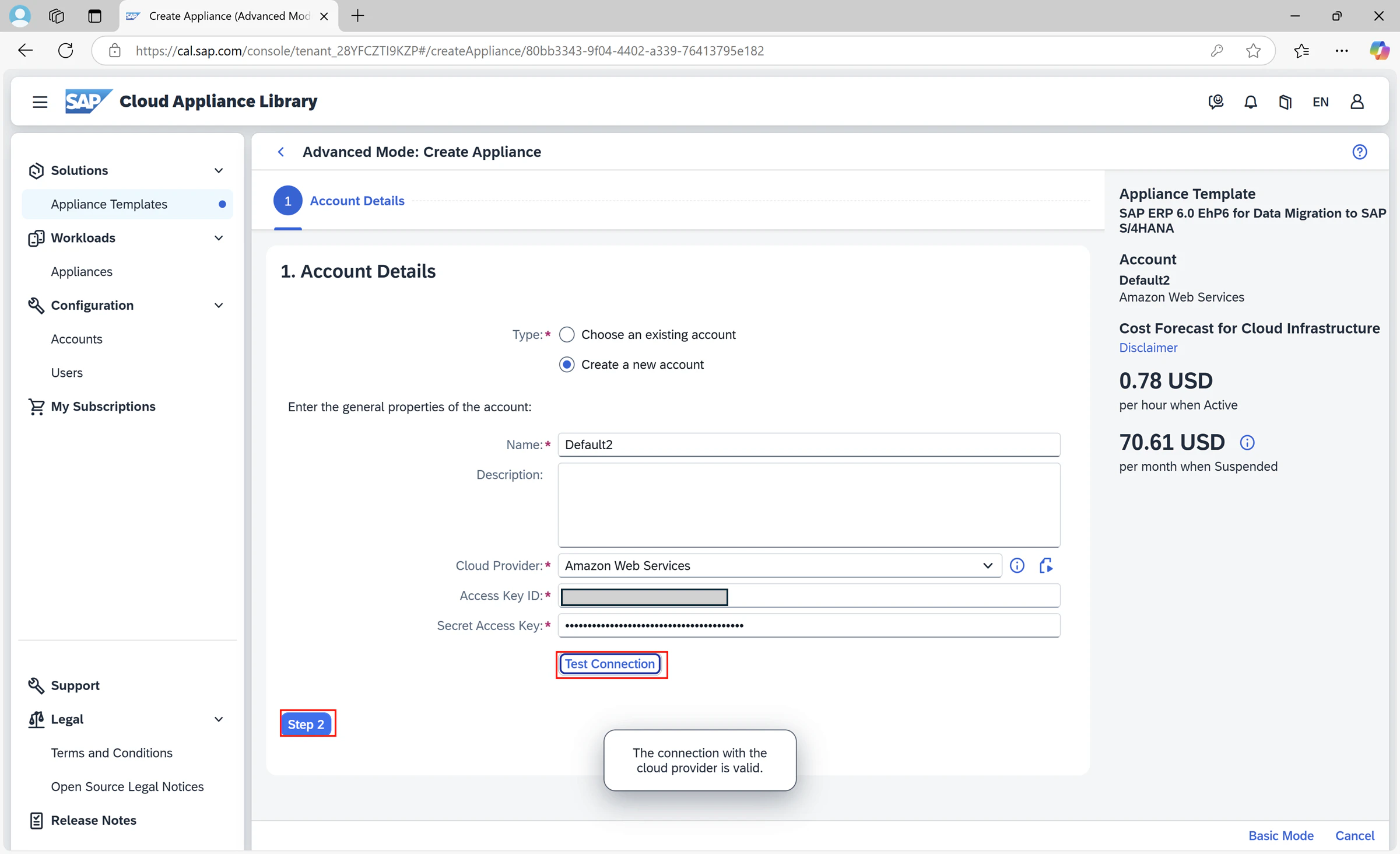Click the 0.78 USD hourly cost
This screenshot has height=854, width=1400.
click(x=1166, y=381)
